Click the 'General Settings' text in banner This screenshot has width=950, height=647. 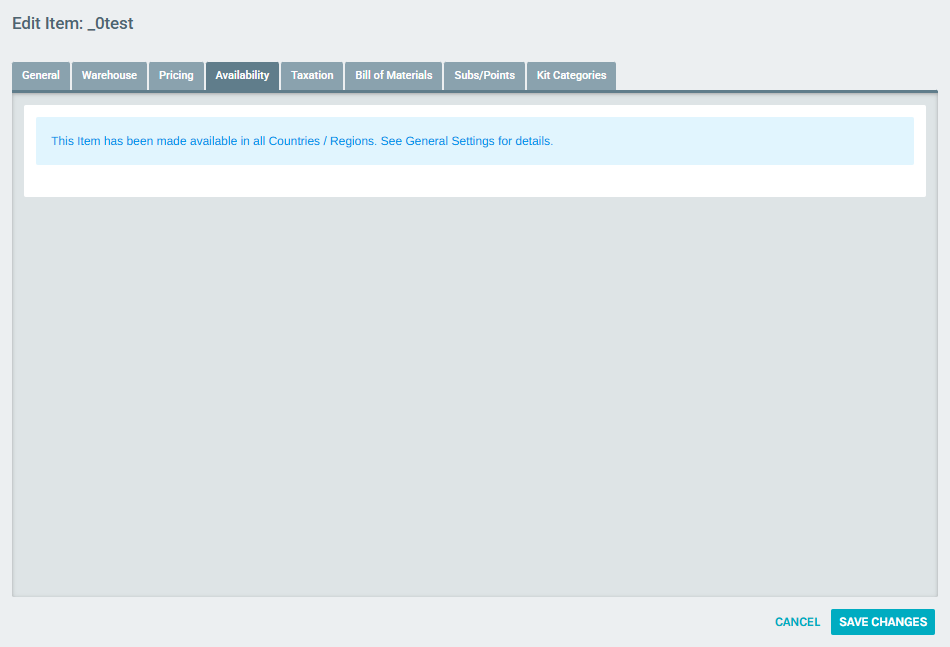click(x=449, y=141)
